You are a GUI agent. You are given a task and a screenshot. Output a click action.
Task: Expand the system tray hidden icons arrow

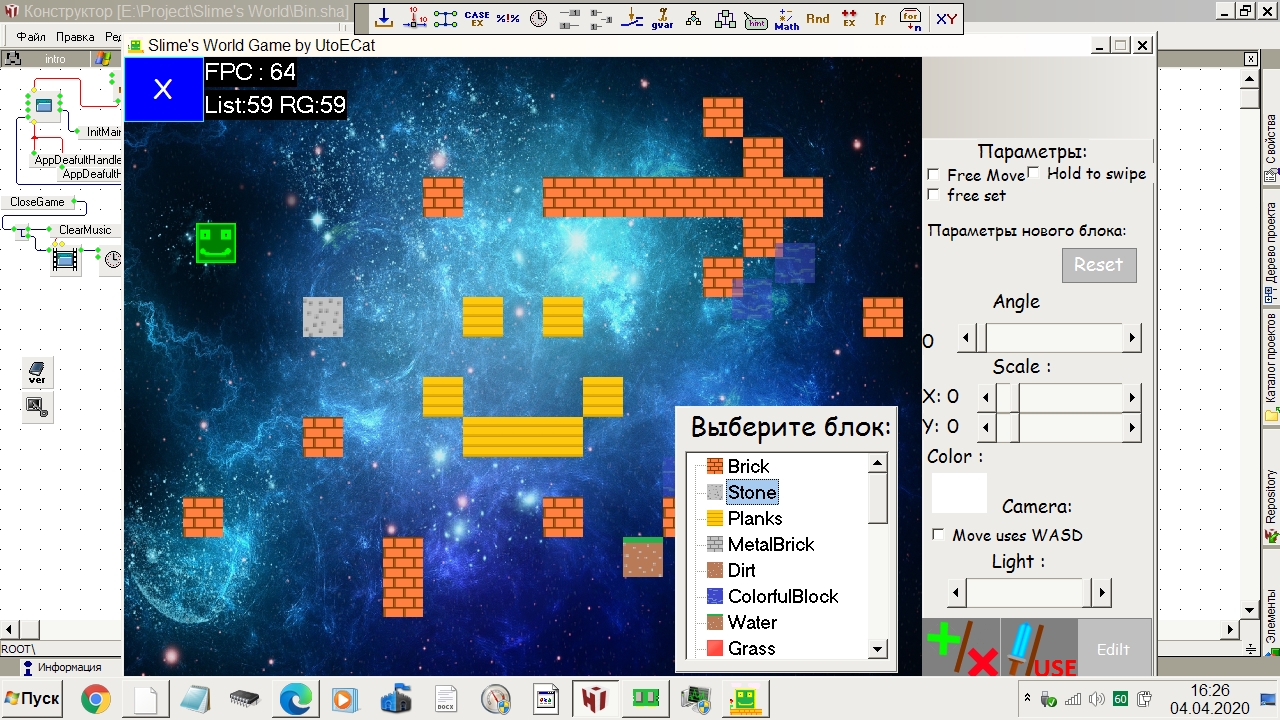tap(1028, 698)
